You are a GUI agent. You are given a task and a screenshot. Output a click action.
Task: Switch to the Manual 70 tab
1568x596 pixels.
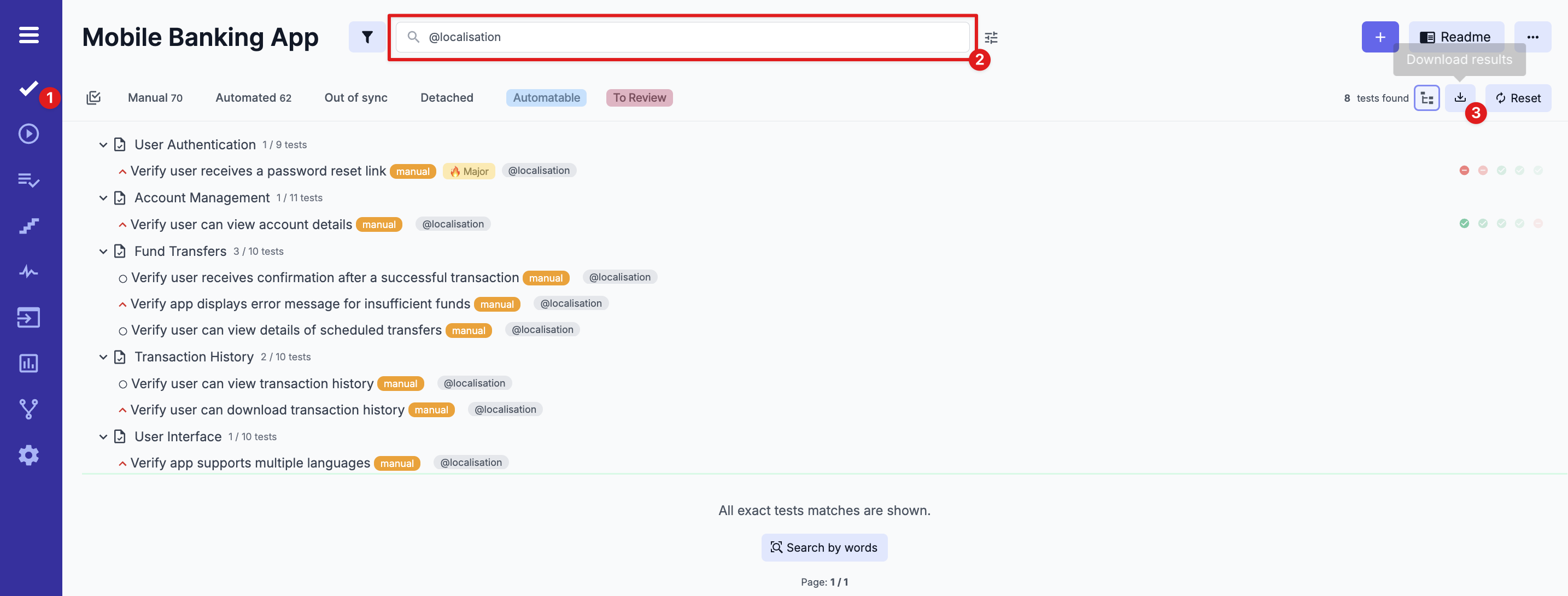point(155,97)
